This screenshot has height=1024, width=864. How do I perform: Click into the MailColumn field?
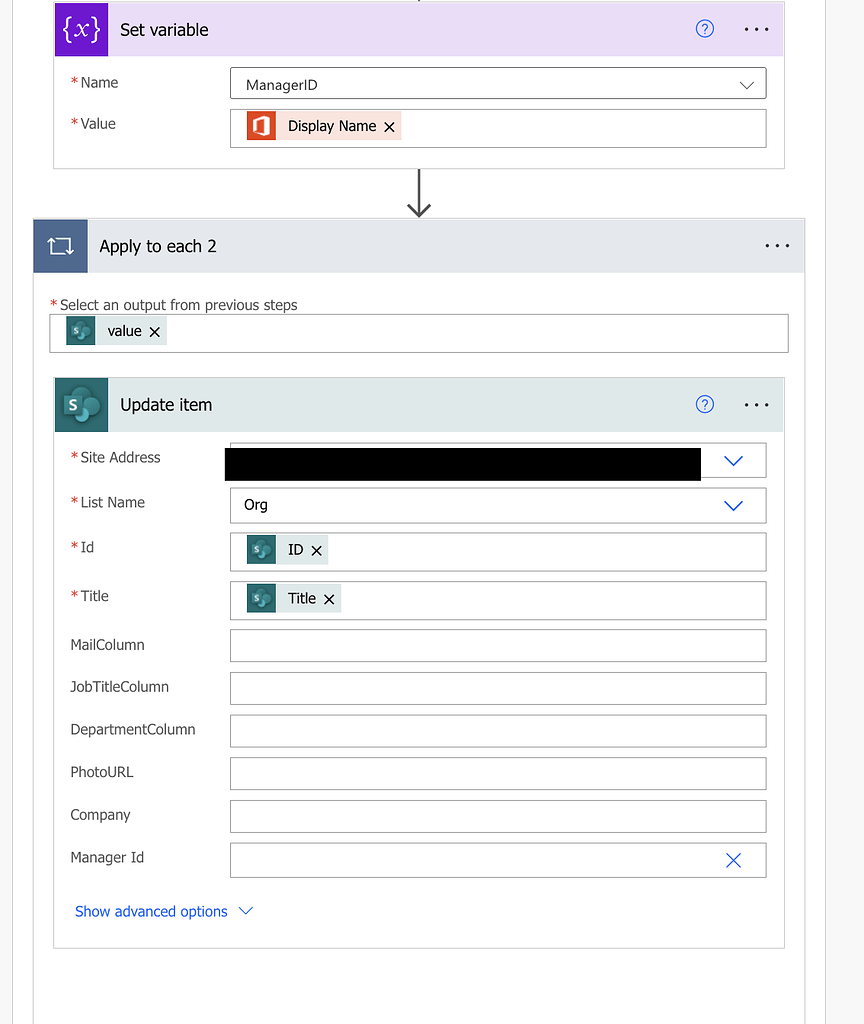click(x=497, y=646)
